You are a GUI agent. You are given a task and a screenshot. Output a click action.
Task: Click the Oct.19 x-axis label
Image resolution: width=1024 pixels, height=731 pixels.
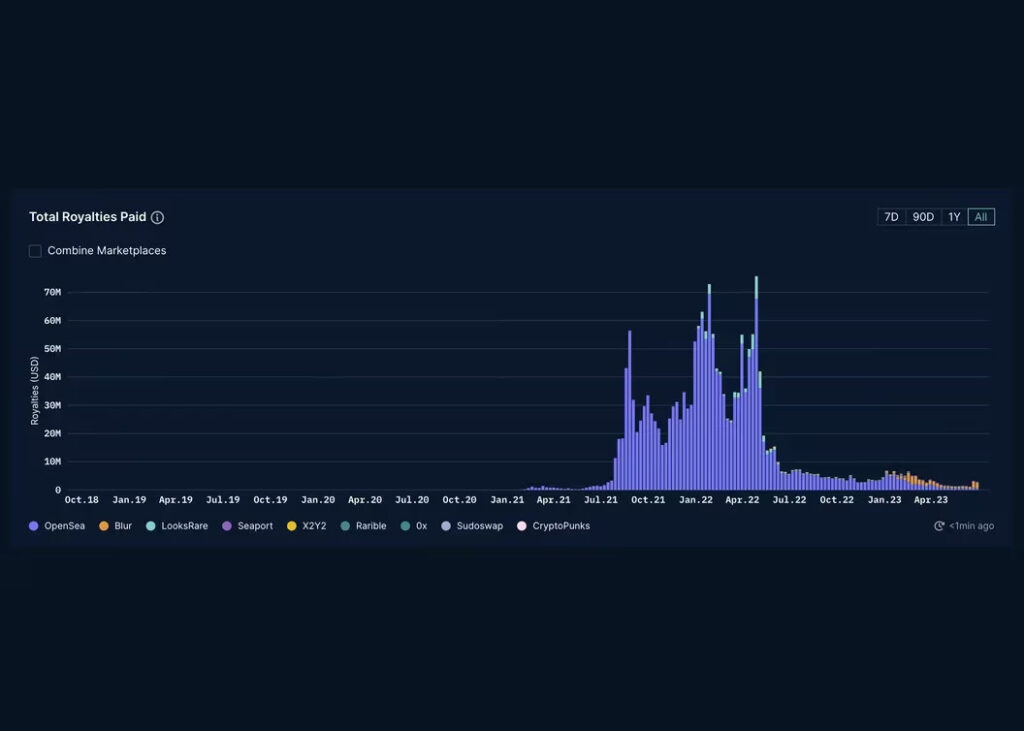[x=270, y=500]
